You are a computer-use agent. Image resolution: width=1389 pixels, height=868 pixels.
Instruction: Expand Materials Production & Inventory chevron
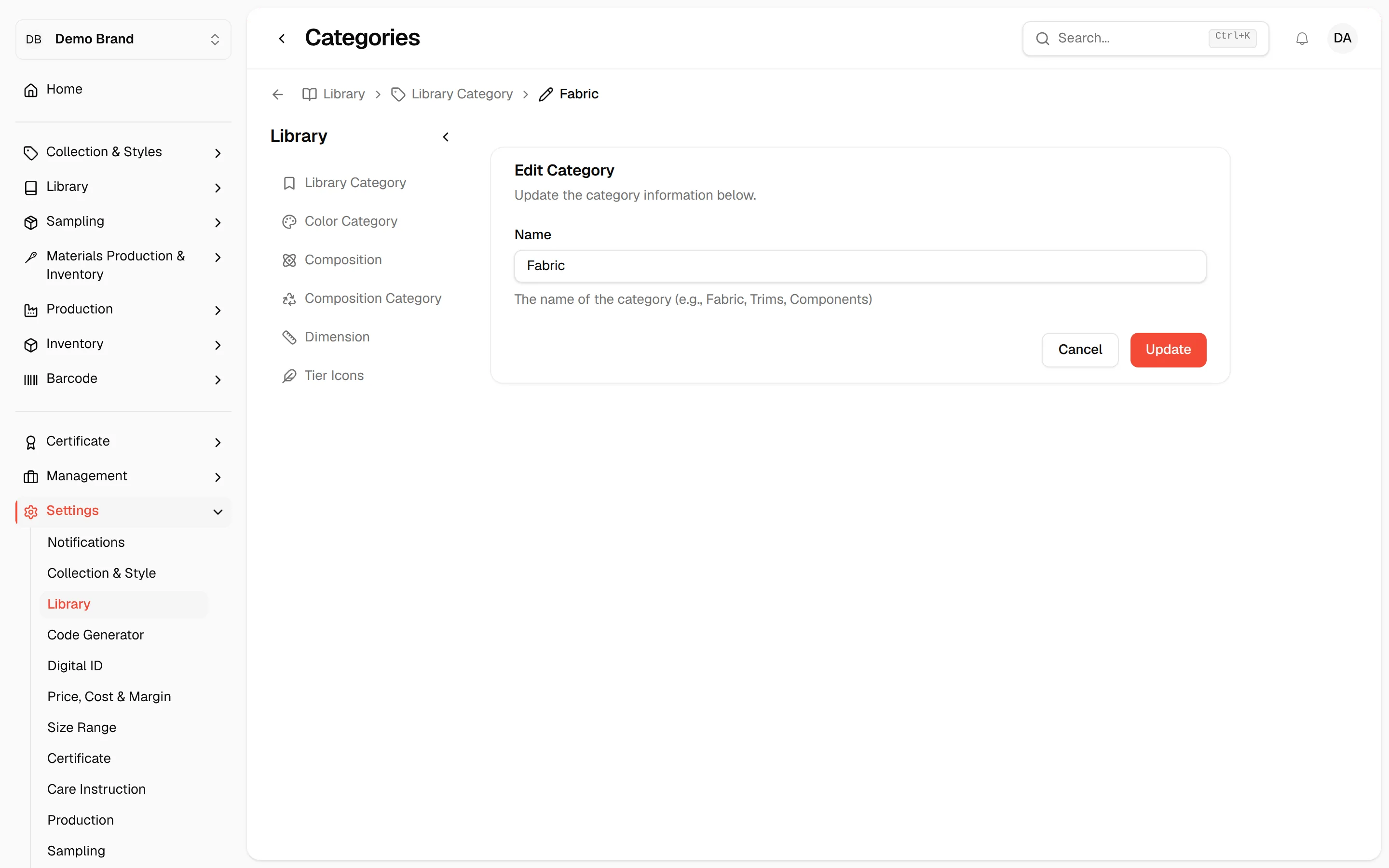tap(218, 257)
